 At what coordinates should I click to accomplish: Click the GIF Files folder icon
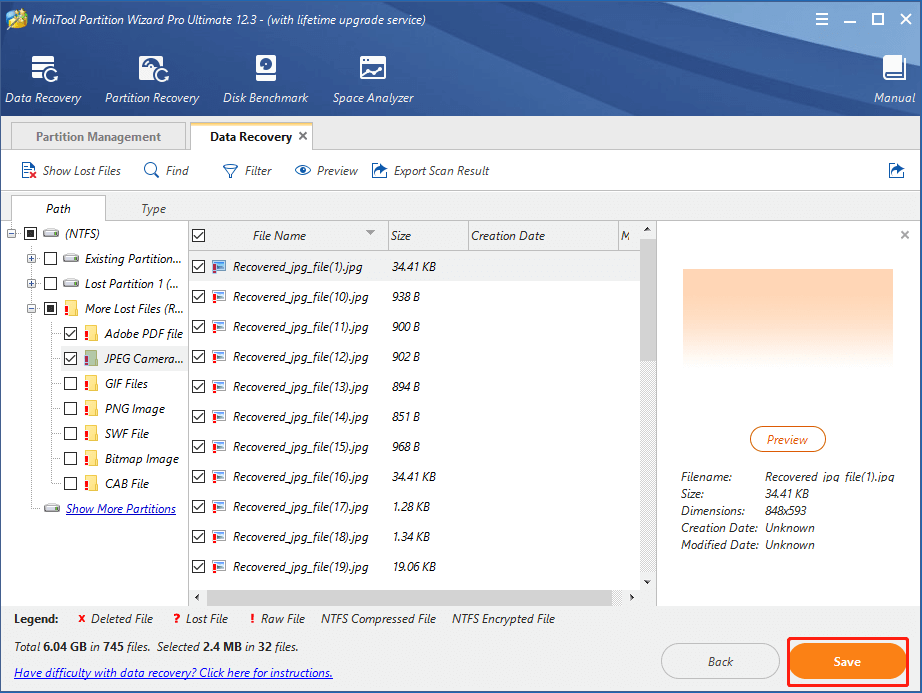[x=91, y=384]
